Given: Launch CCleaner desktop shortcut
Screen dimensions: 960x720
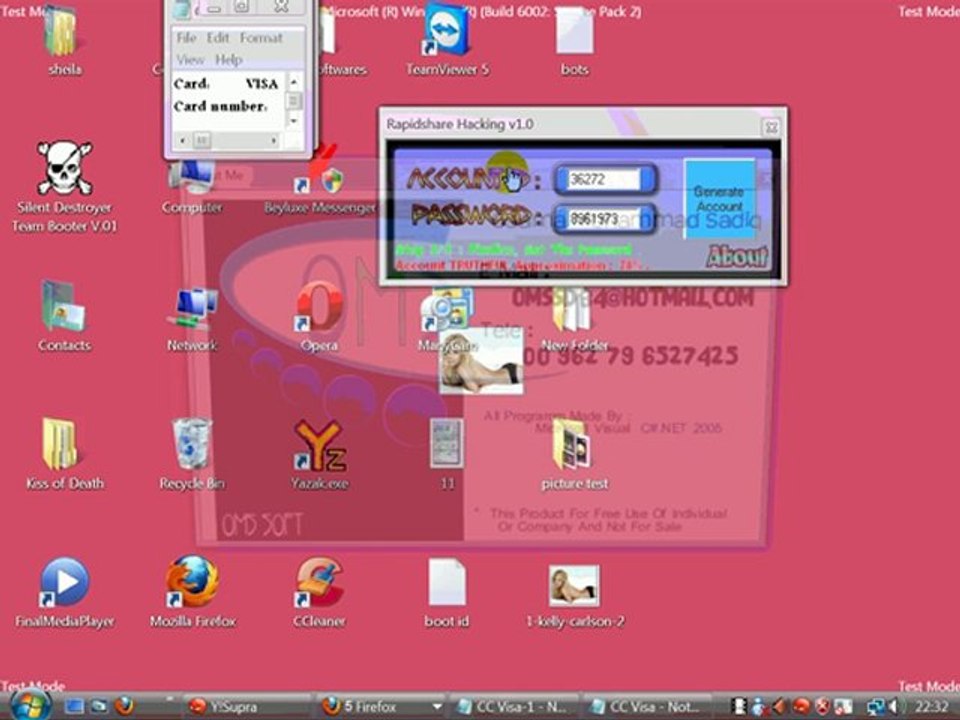Looking at the screenshot, I should pos(319,593).
